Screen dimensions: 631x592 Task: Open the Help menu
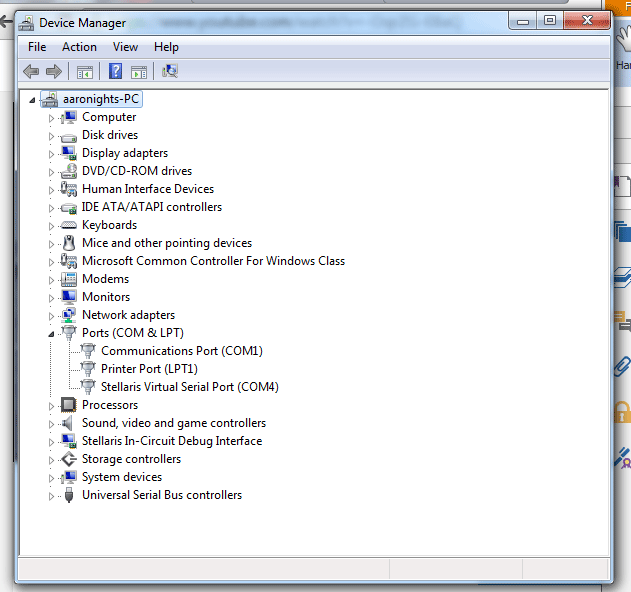(166, 47)
